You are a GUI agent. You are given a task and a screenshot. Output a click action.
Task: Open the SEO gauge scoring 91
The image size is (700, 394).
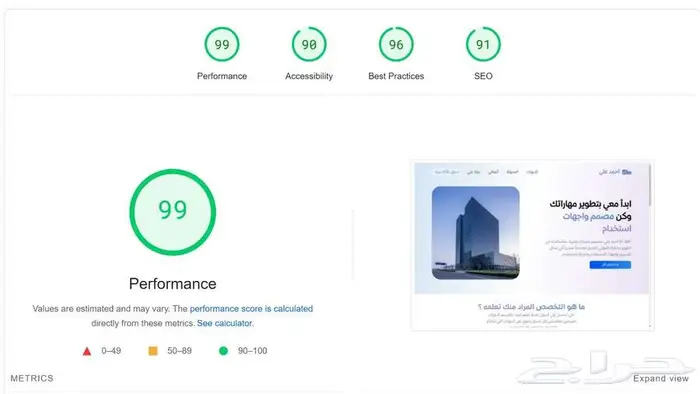pos(483,44)
